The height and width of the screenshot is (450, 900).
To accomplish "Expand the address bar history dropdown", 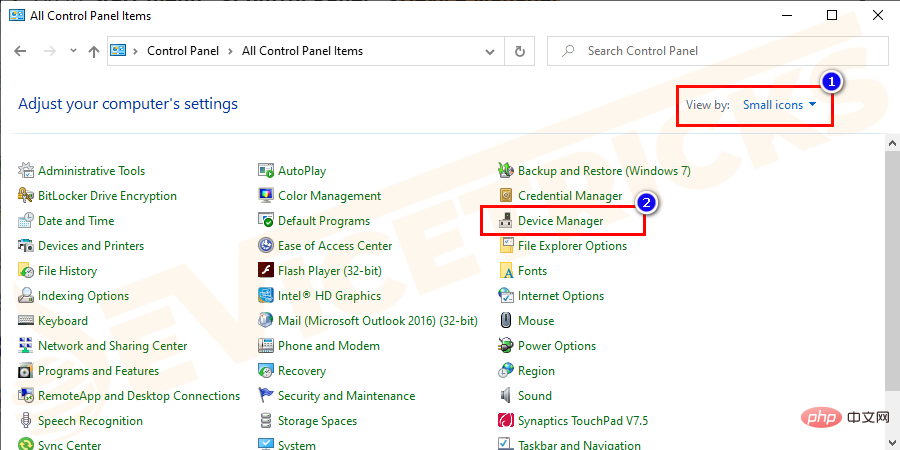I will [x=490, y=51].
